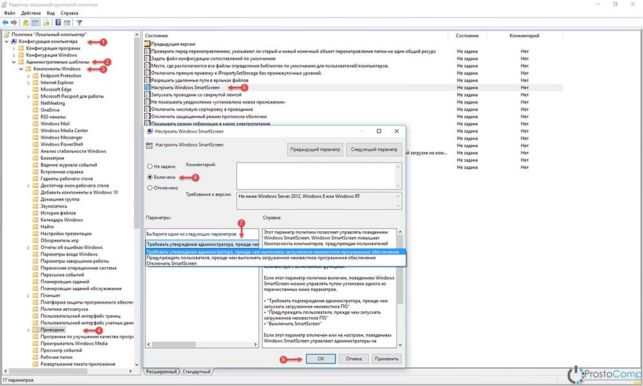The image size is (643, 386).
Task: Toggle the console tree toolbar icon
Action: (x=36, y=23)
